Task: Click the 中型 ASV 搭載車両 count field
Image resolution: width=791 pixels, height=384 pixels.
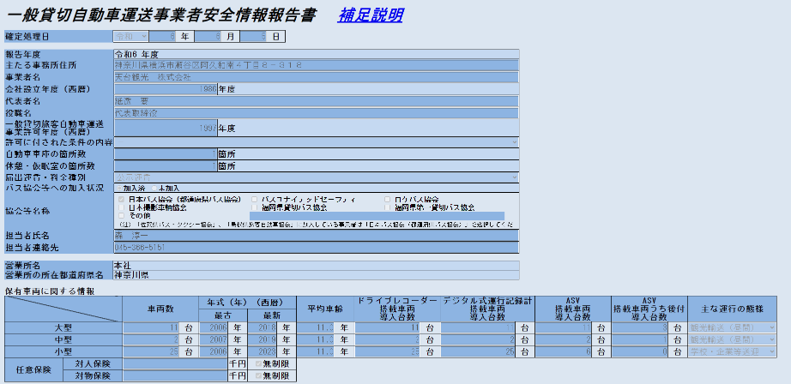Action: pyautogui.click(x=564, y=340)
